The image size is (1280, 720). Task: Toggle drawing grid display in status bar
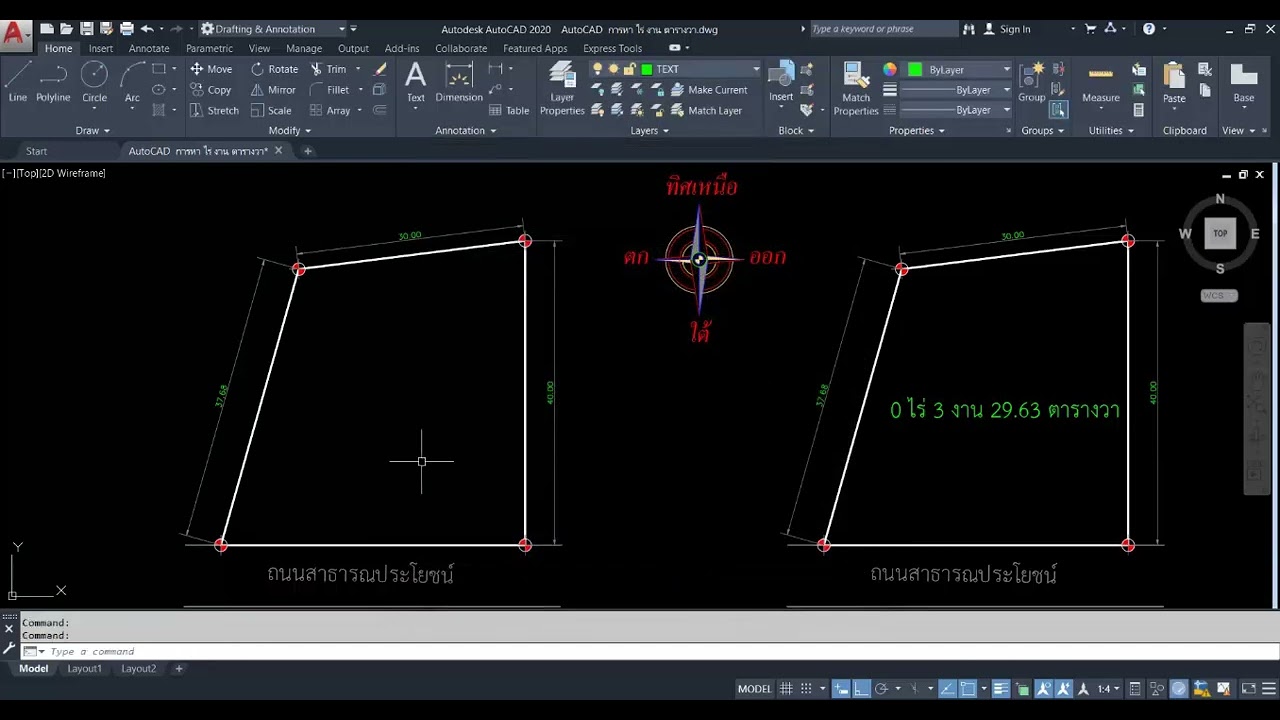(x=786, y=689)
